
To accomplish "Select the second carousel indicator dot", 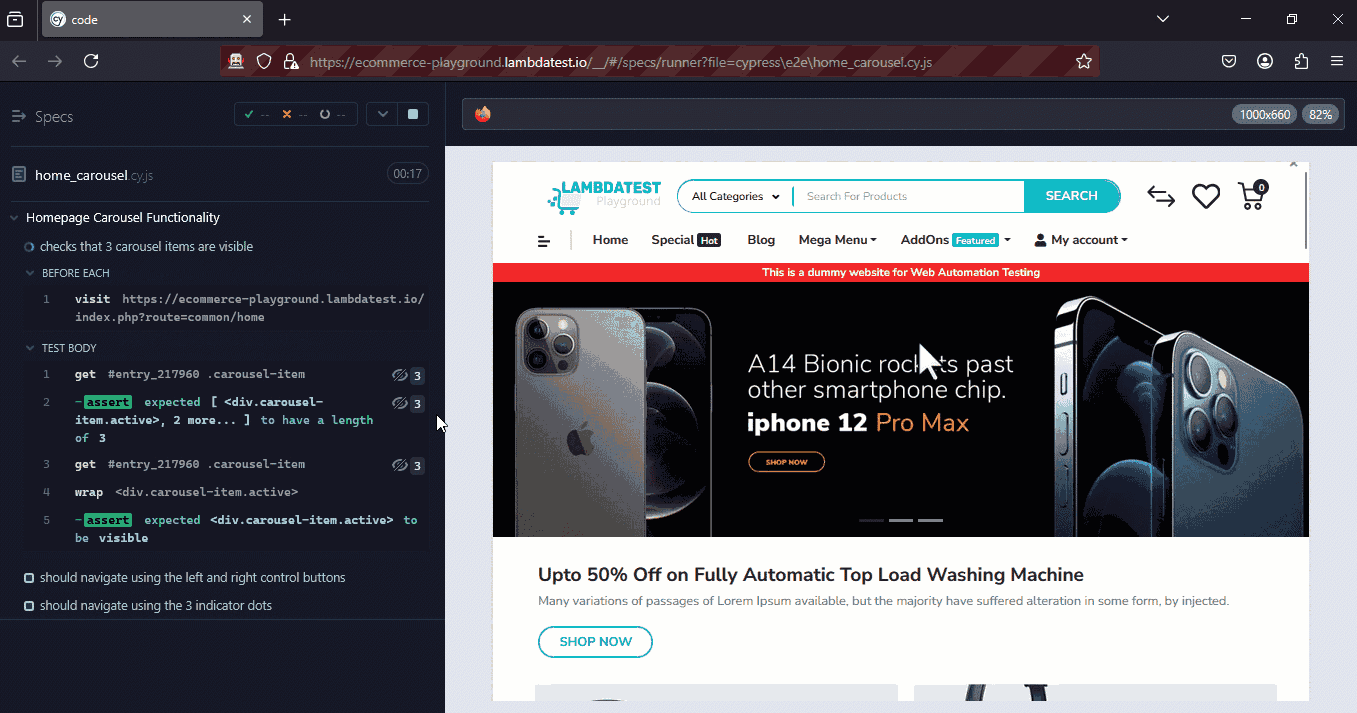I will [900, 520].
